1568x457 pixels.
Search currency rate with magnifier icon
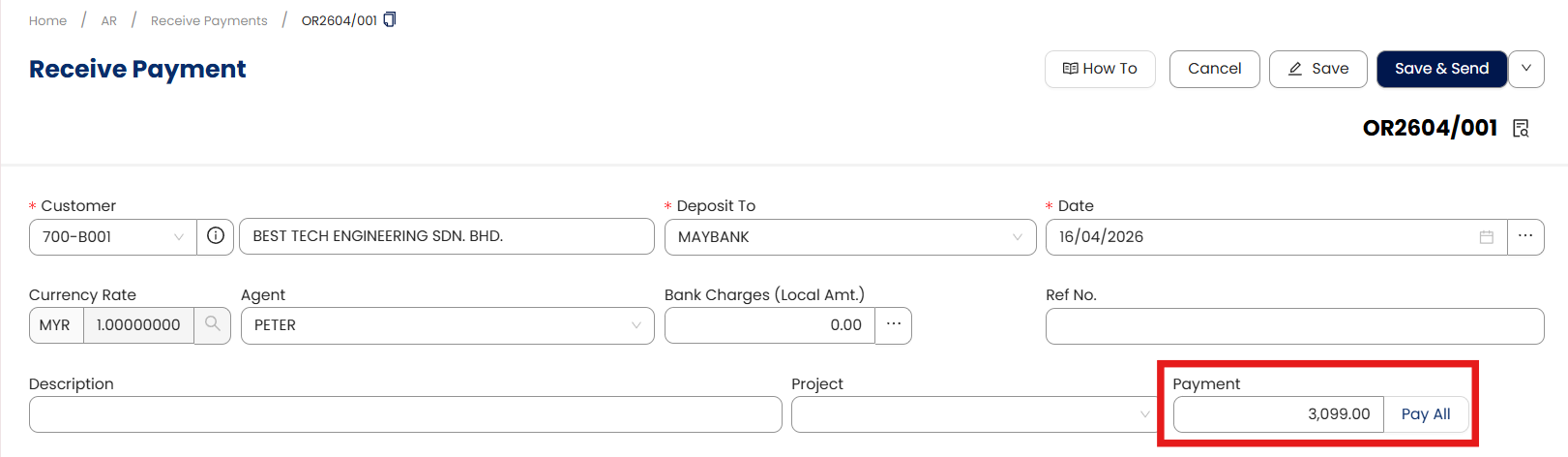click(213, 324)
